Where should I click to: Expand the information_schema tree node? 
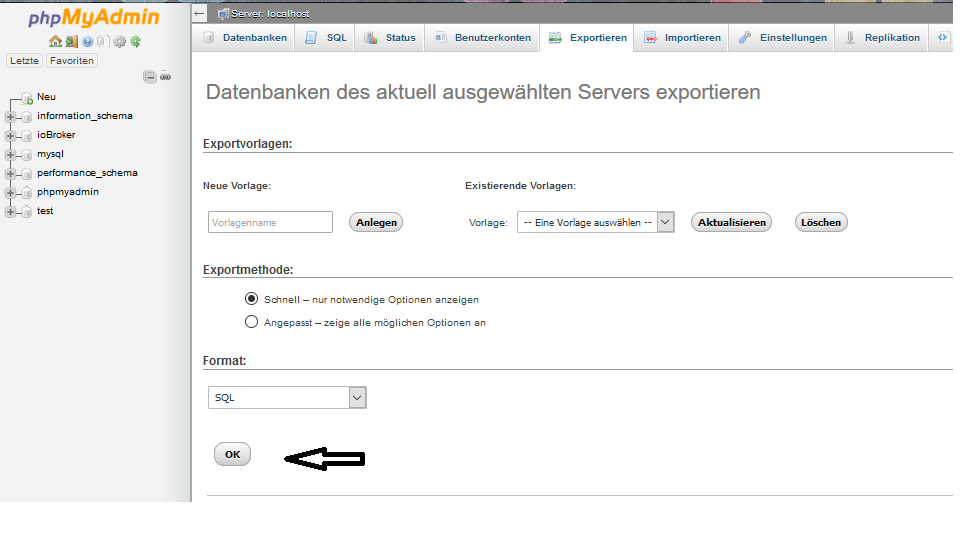pos(10,117)
